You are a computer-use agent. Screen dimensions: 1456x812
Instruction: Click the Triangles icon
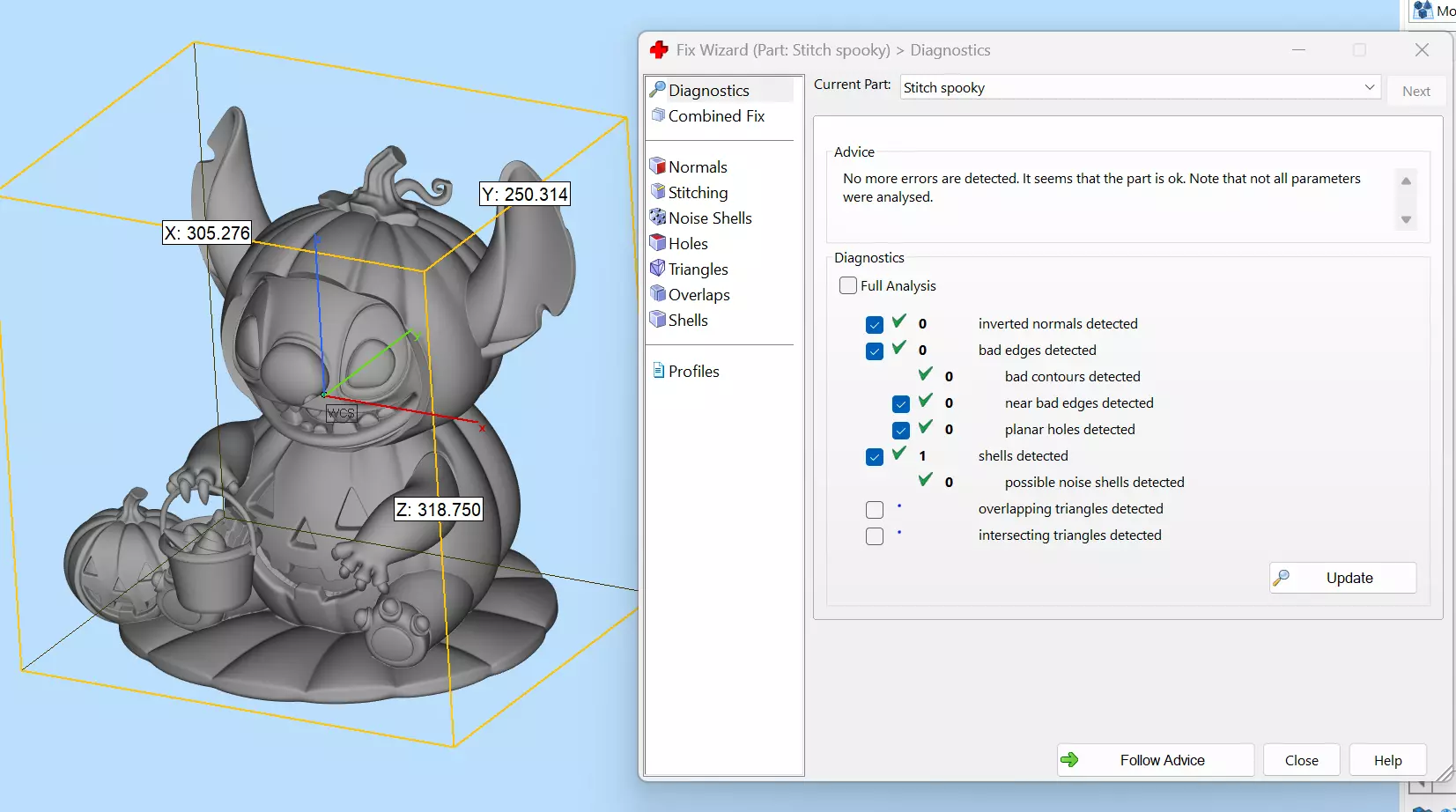[657, 269]
